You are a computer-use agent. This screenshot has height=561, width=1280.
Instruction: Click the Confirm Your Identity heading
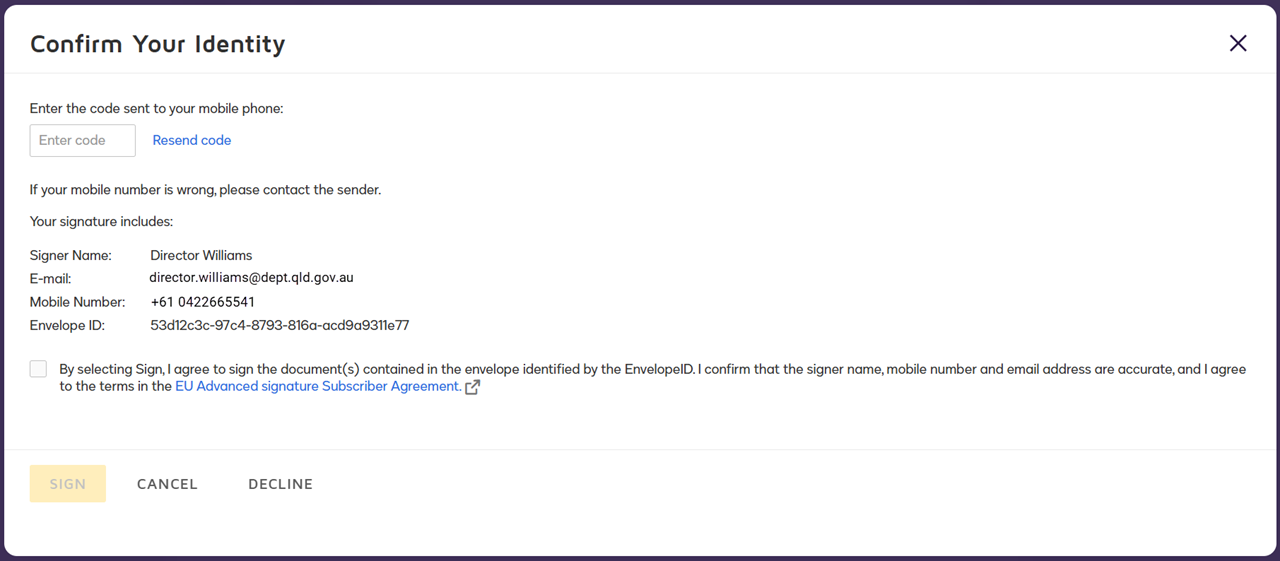[x=157, y=44]
